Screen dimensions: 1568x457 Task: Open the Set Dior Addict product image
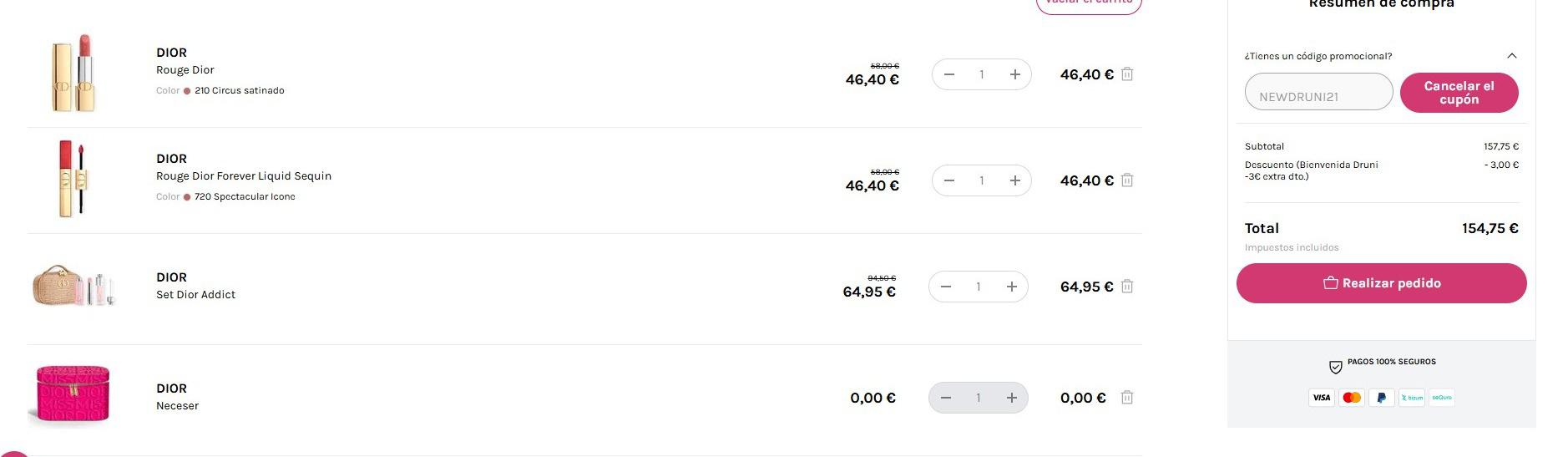coord(73,287)
